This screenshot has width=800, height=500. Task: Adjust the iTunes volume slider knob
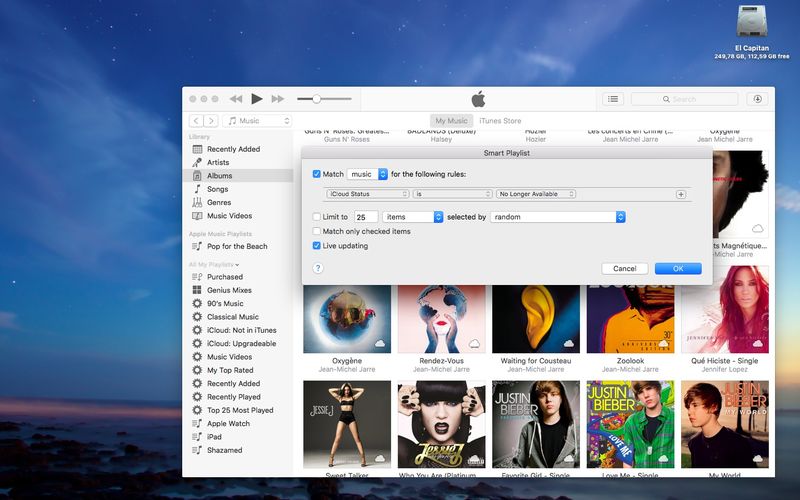[x=316, y=99]
